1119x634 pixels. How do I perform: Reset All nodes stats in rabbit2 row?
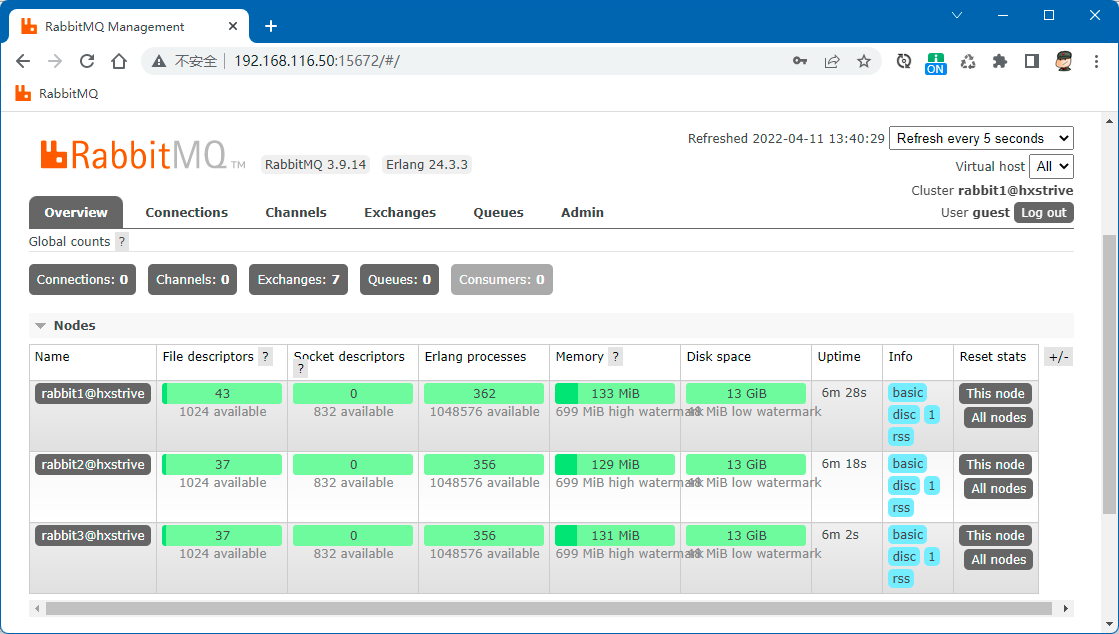coord(998,488)
